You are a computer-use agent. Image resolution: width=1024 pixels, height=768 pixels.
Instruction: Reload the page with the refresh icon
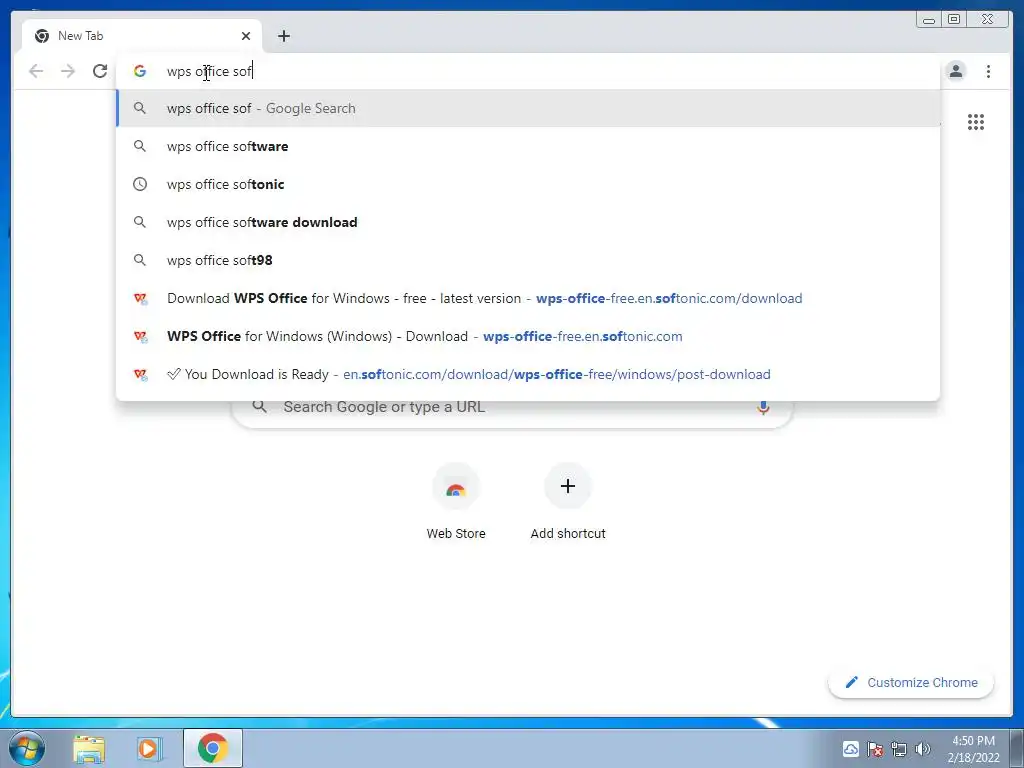(100, 71)
